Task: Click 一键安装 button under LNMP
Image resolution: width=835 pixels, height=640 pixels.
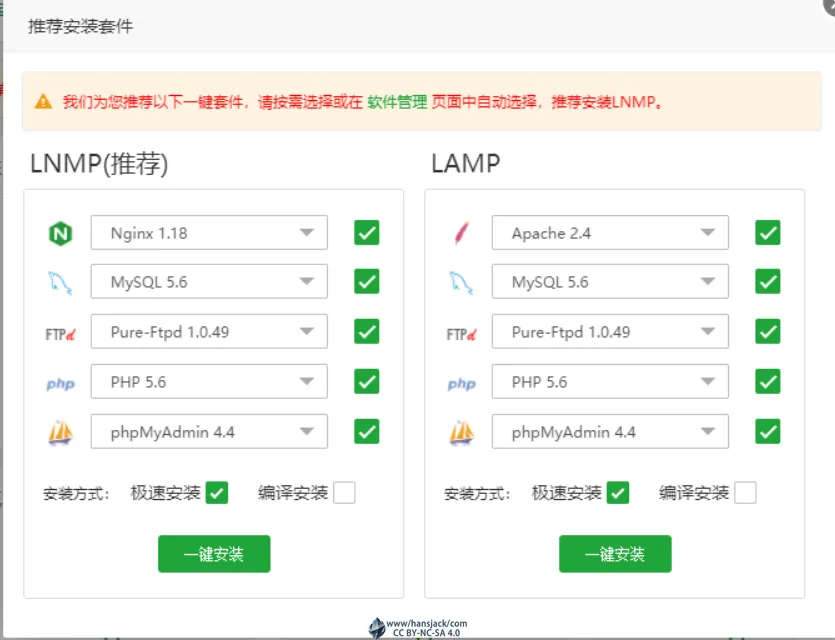Action: pos(214,554)
